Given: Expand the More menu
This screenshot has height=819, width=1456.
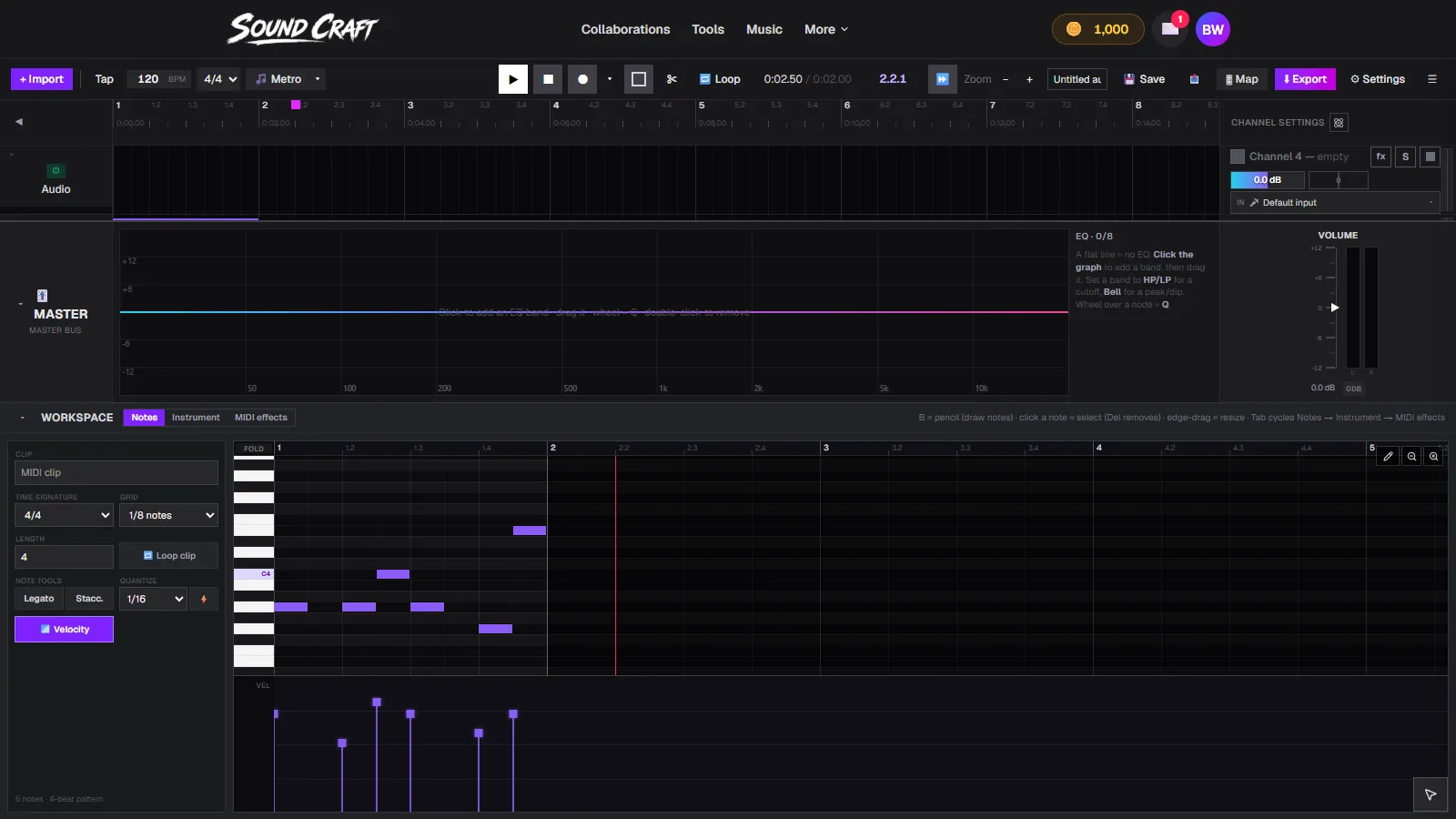Looking at the screenshot, I should tap(826, 29).
